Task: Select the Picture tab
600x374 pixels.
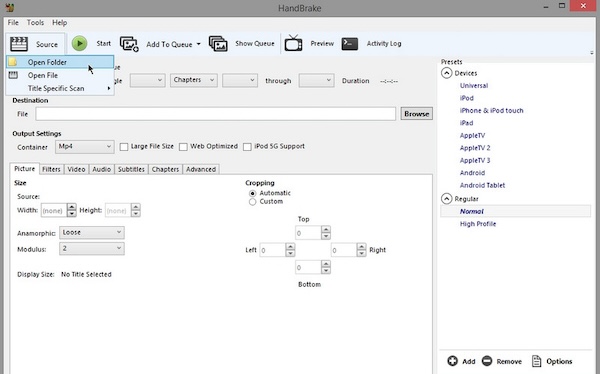Action: point(24,168)
